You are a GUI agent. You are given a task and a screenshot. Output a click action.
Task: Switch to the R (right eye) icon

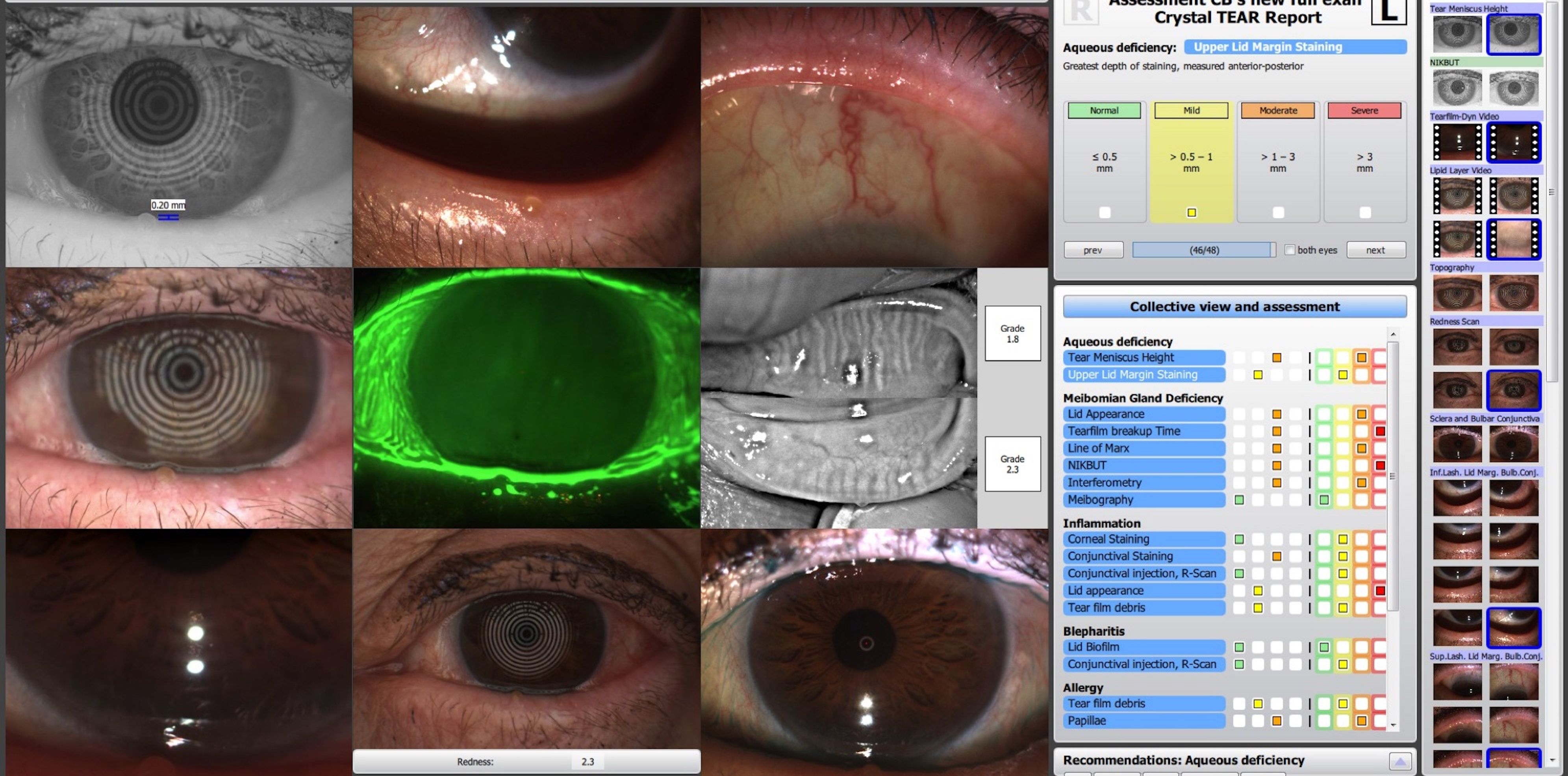(x=1081, y=11)
